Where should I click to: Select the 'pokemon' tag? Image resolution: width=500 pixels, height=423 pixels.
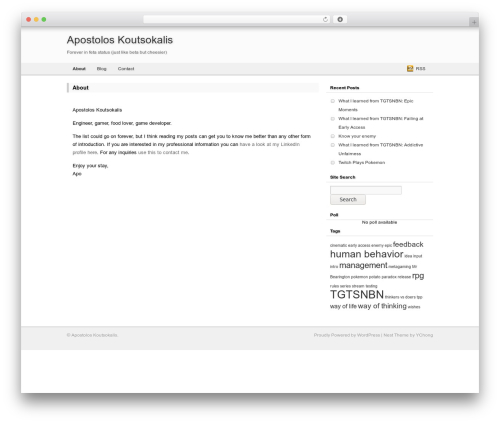click(359, 277)
